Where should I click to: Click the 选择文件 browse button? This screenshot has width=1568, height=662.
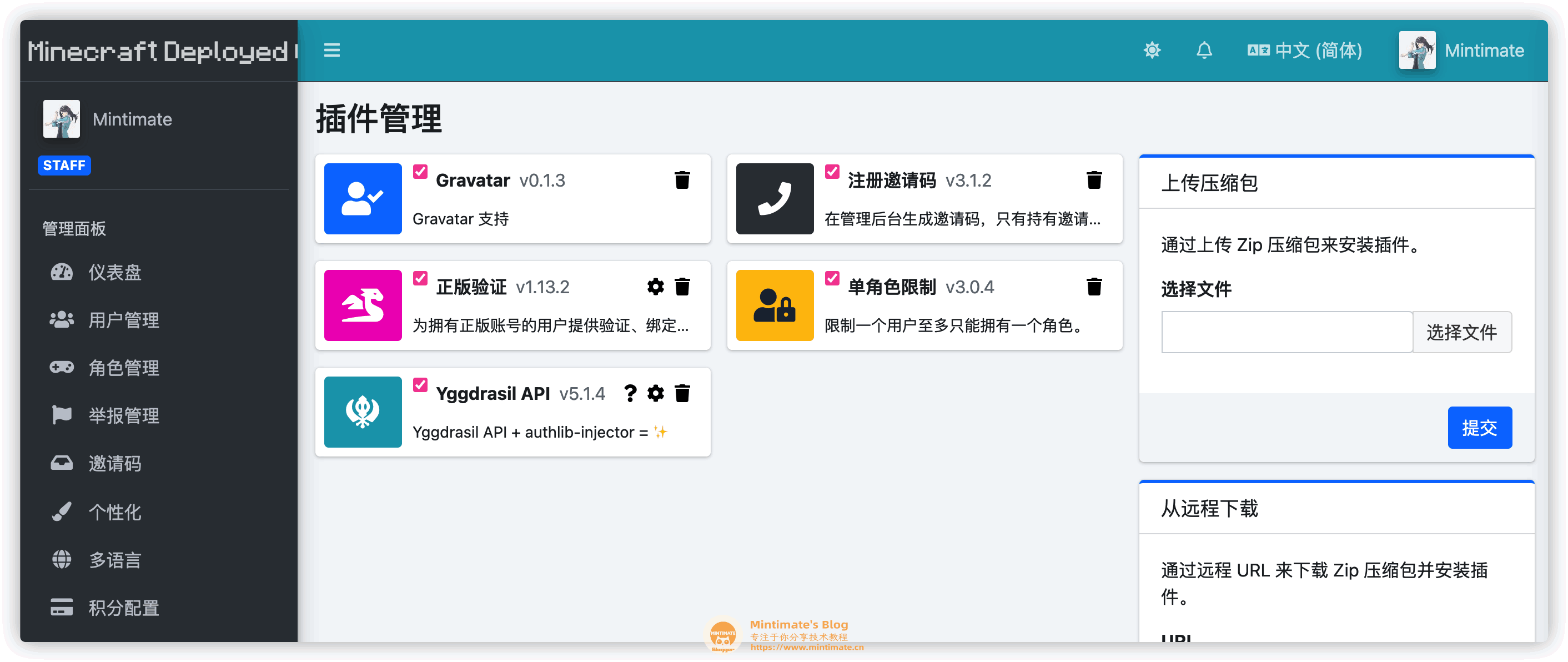pos(1461,332)
